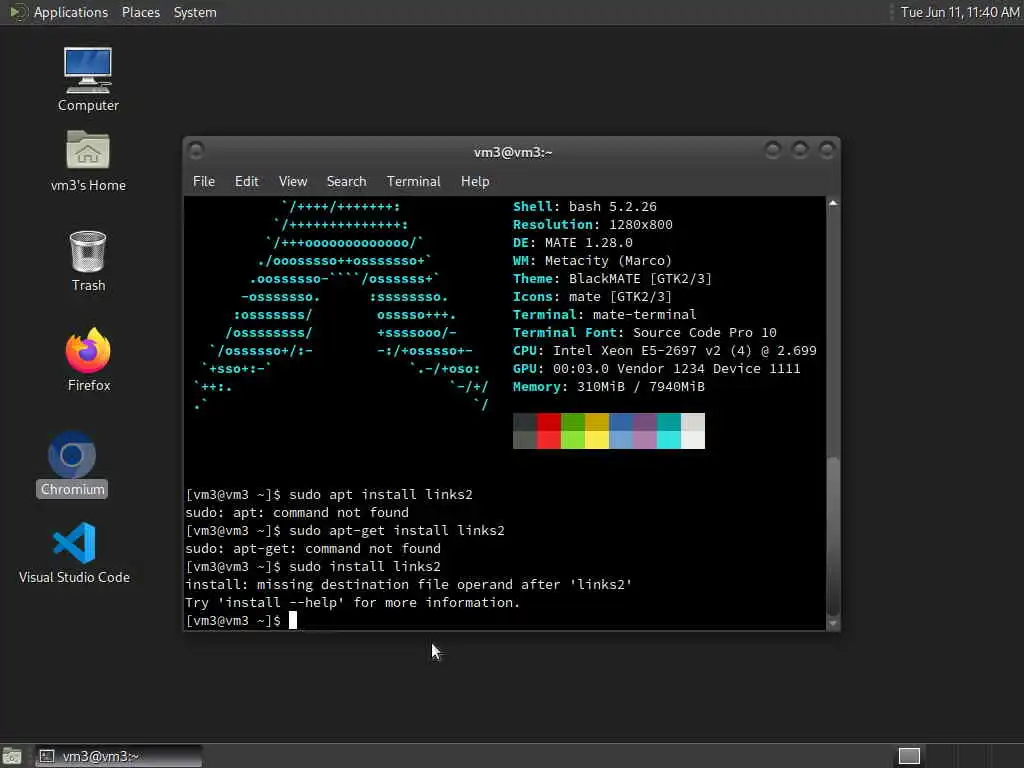The height and width of the screenshot is (768, 1024).
Task: Select the workspace switcher box in bottom panel
Action: pos(909,756)
